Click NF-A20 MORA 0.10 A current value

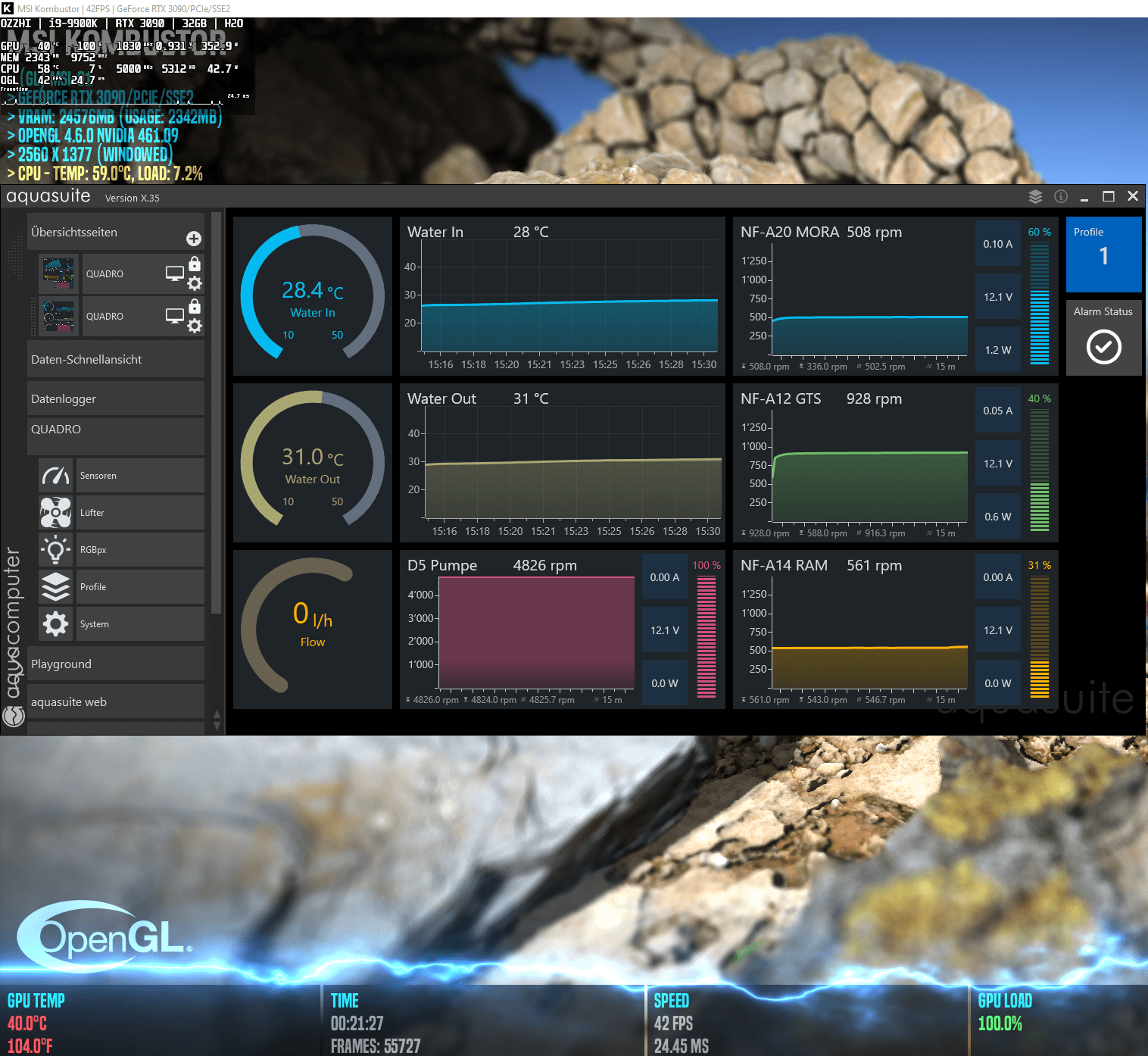click(x=998, y=244)
